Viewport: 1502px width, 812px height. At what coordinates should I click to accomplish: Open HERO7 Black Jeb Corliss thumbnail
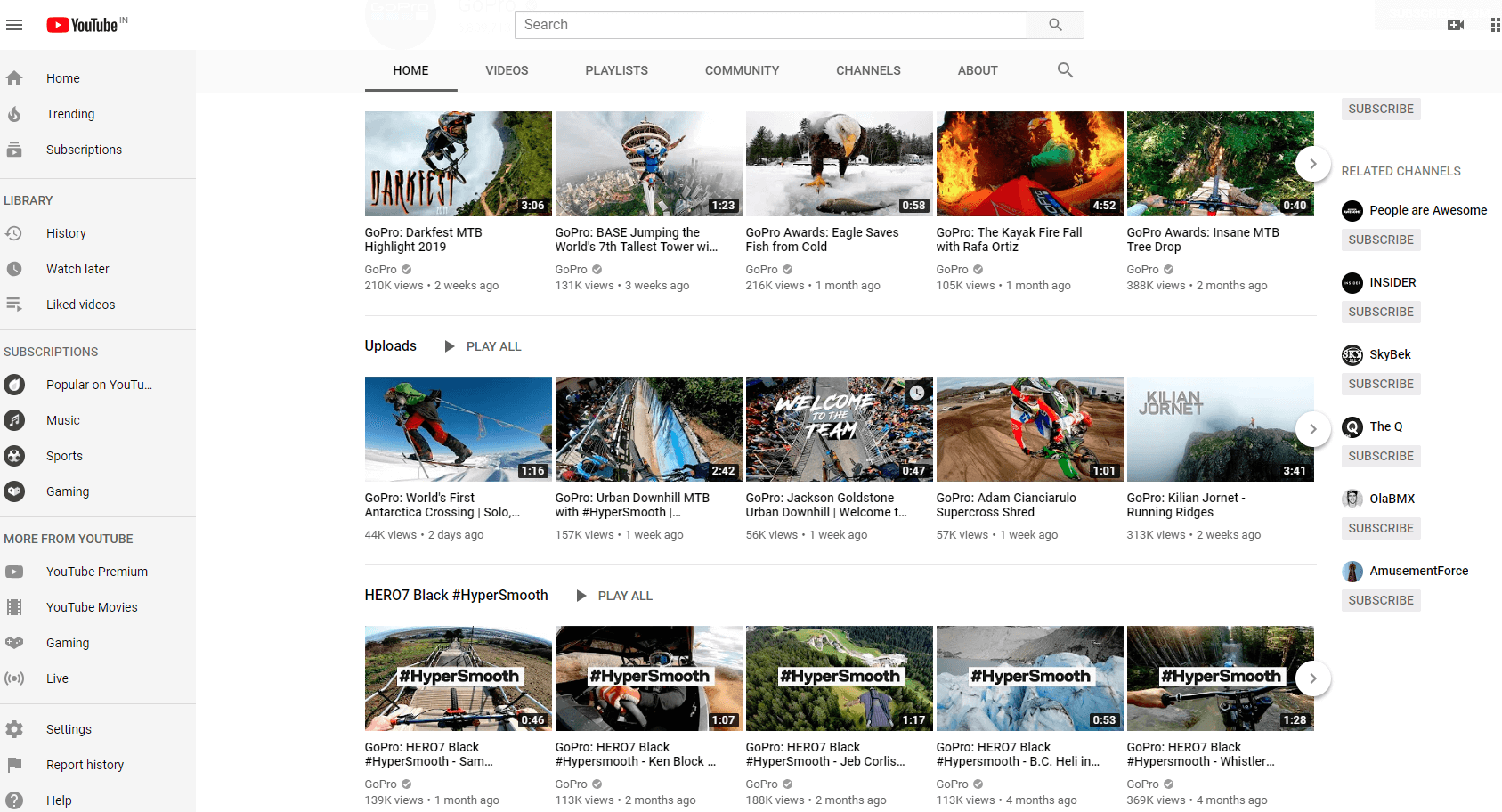840,678
